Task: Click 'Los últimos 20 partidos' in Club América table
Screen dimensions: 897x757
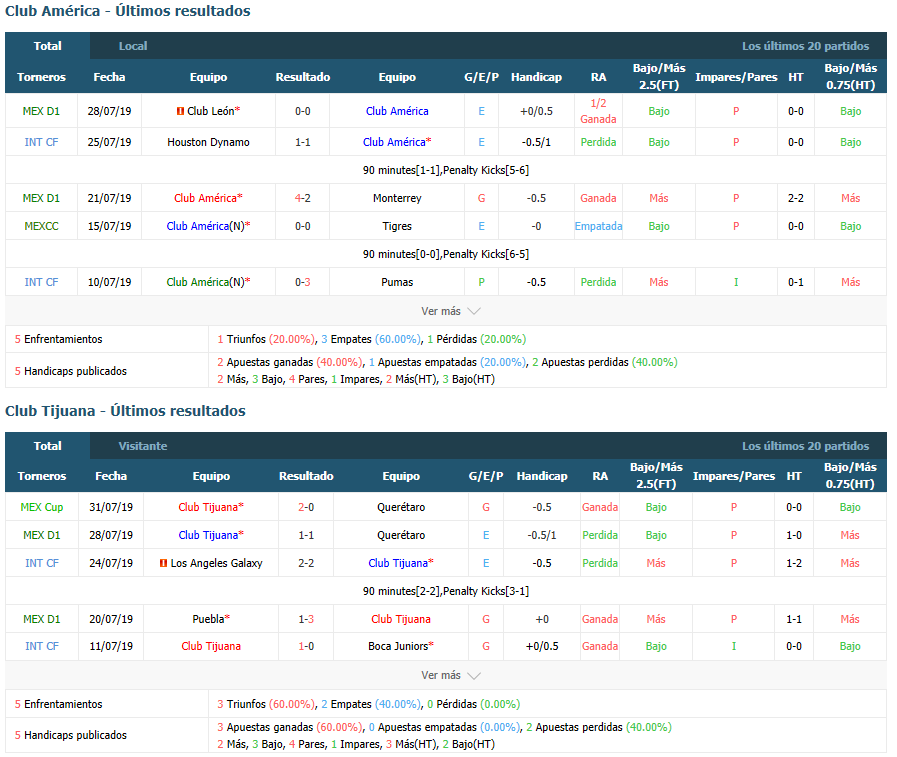Action: 805,46
